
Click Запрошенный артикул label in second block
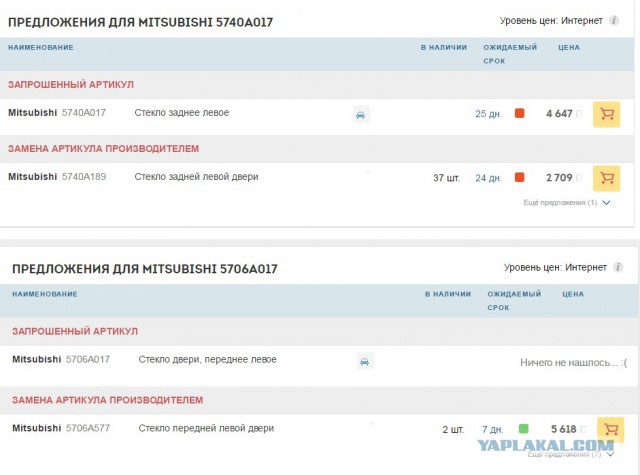tap(75, 331)
